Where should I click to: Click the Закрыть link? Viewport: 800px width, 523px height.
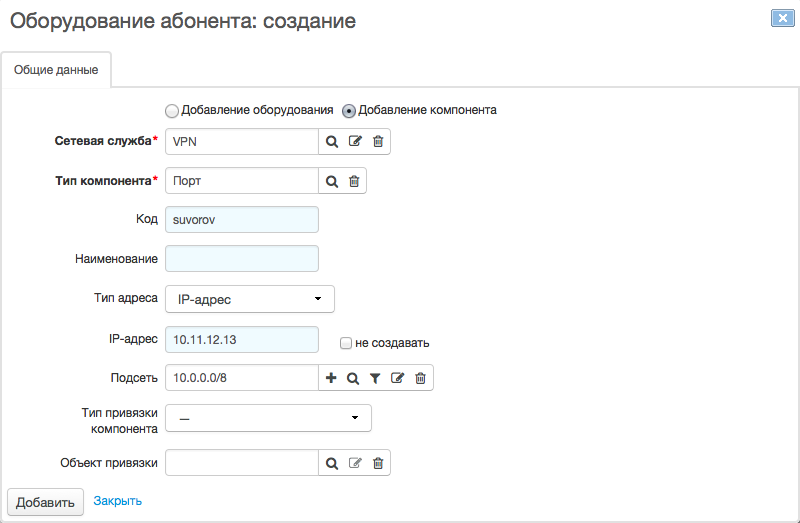pyautogui.click(x=117, y=501)
